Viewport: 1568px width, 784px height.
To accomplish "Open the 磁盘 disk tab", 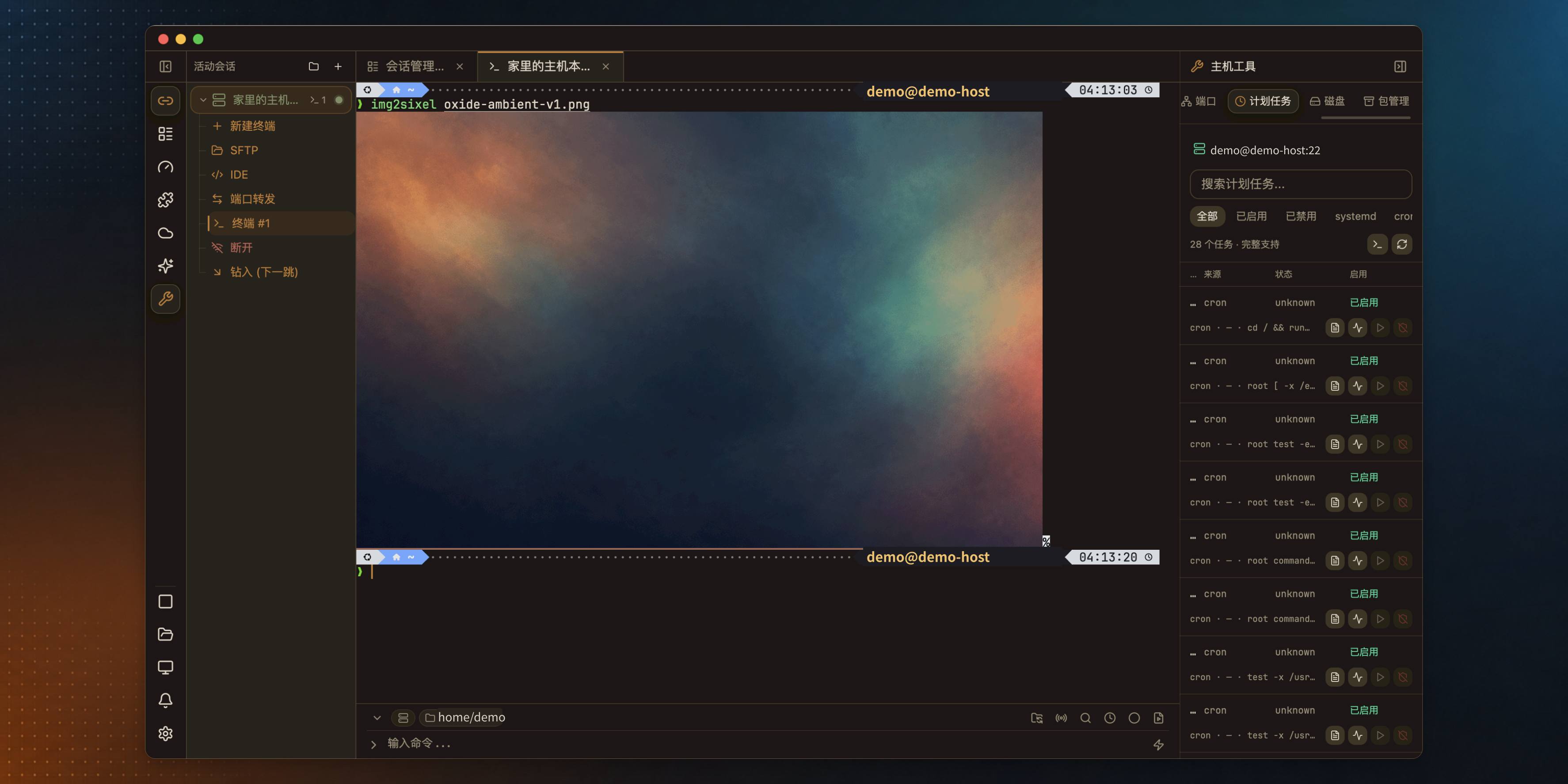I will (x=1327, y=101).
